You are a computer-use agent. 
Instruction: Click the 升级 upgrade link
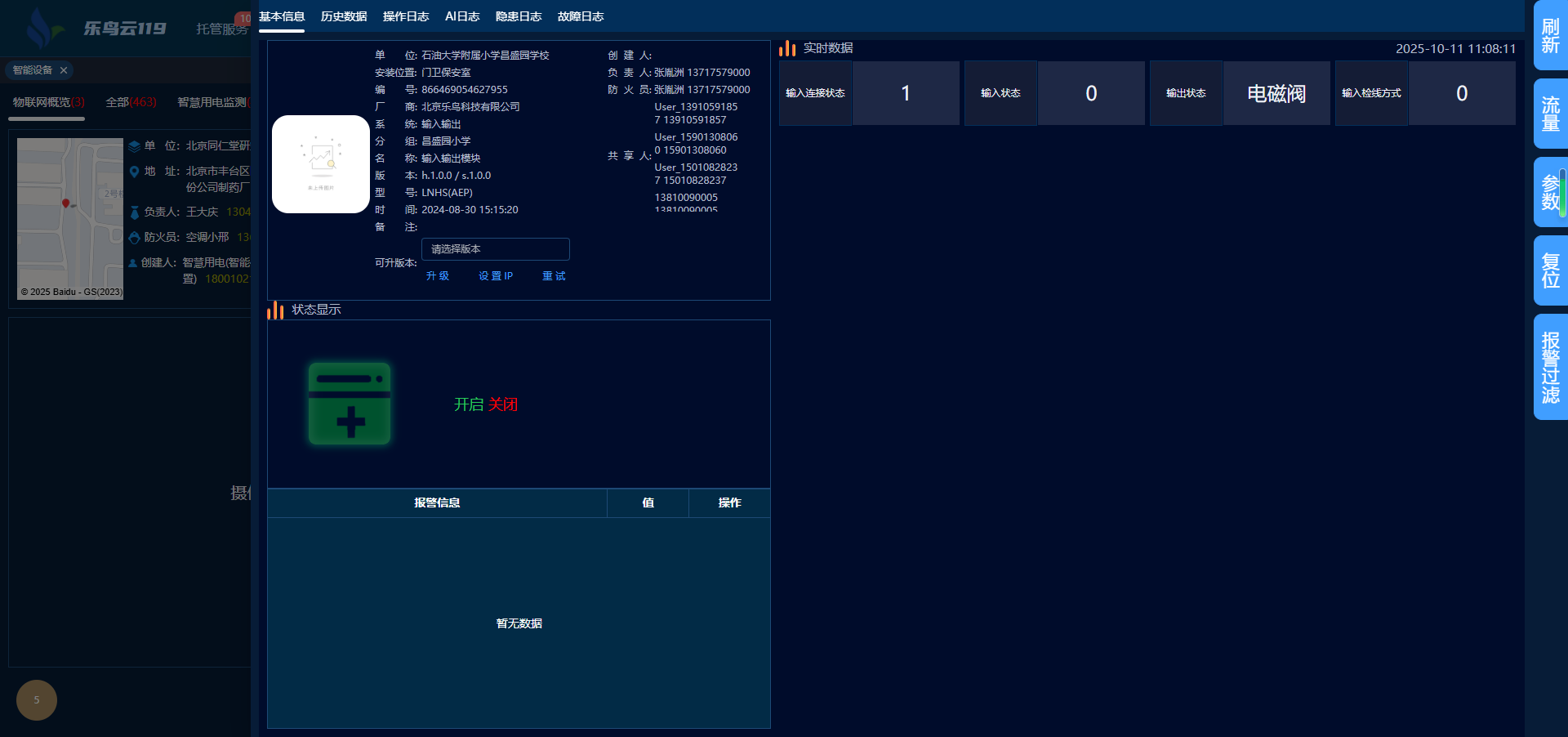(438, 276)
